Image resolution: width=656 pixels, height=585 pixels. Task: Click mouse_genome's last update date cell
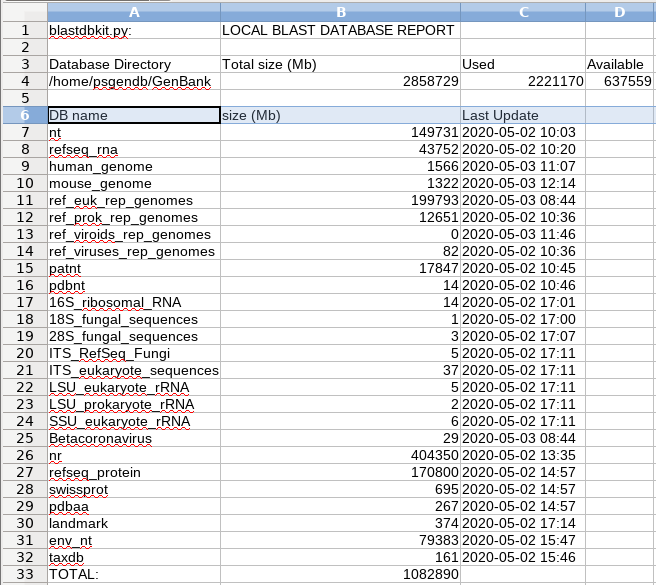522,183
